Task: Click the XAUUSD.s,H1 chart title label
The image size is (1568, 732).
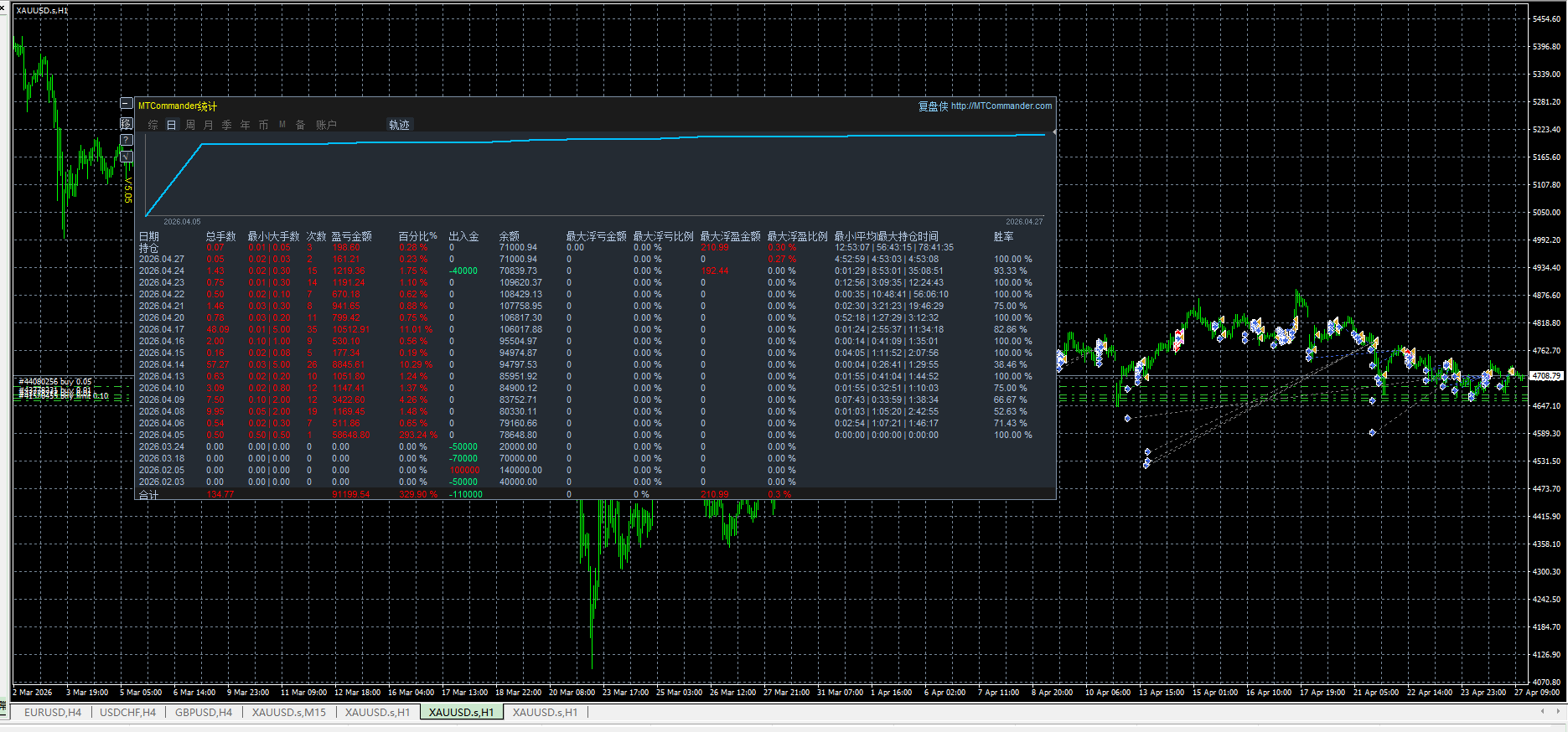Action: 42,11
